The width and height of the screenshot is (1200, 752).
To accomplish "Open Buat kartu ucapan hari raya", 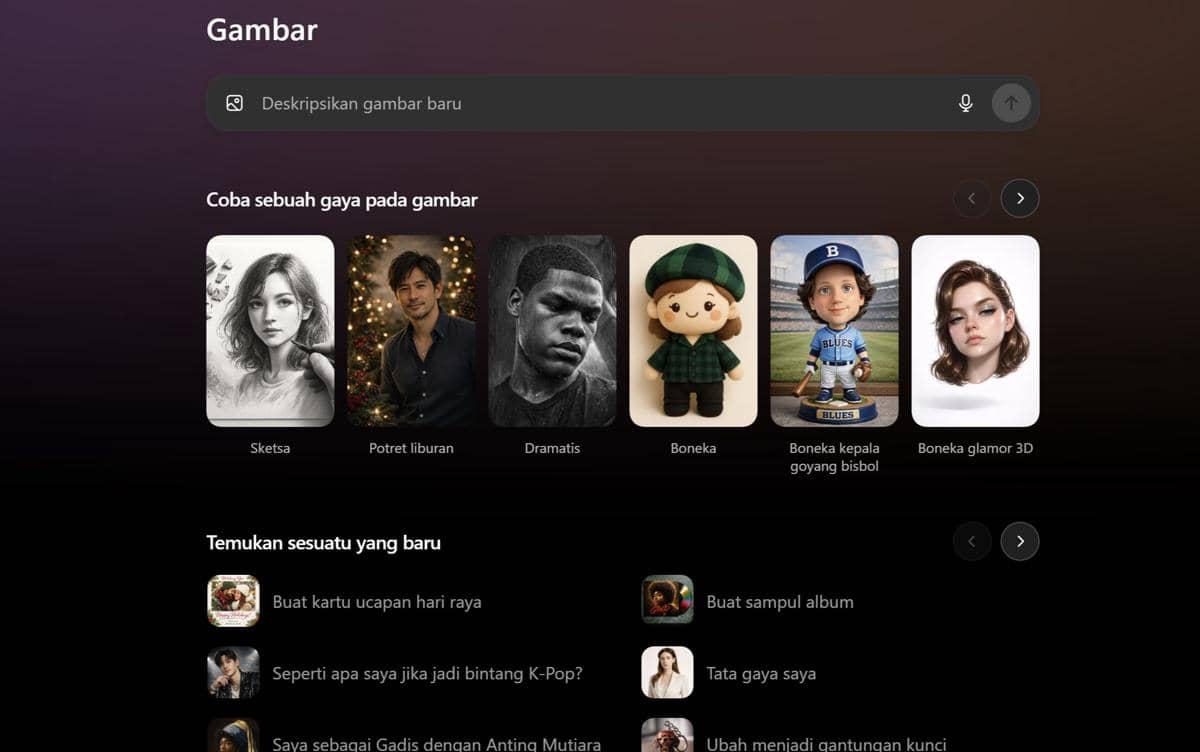I will [x=377, y=601].
